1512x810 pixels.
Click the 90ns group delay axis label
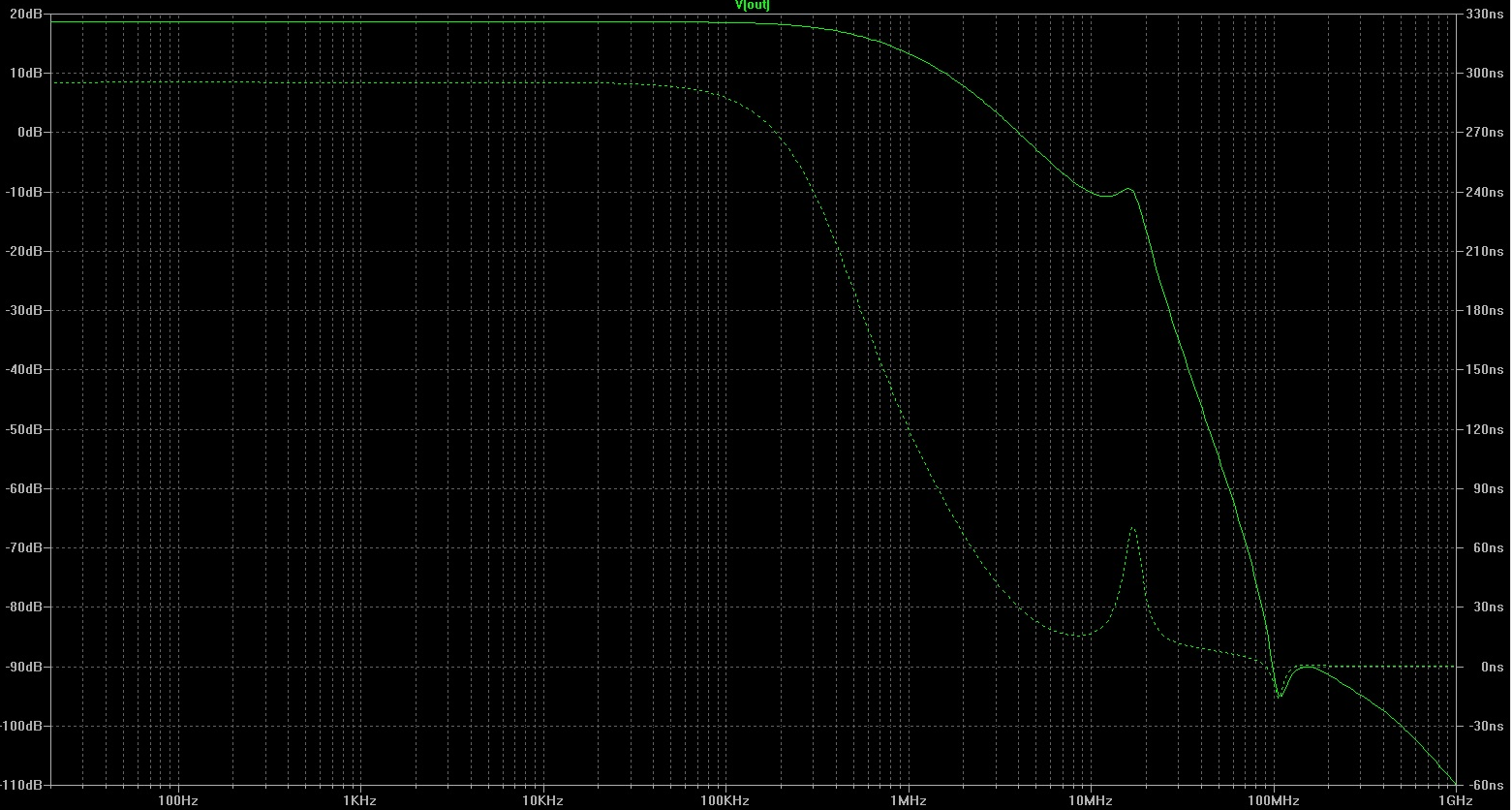pos(1488,488)
